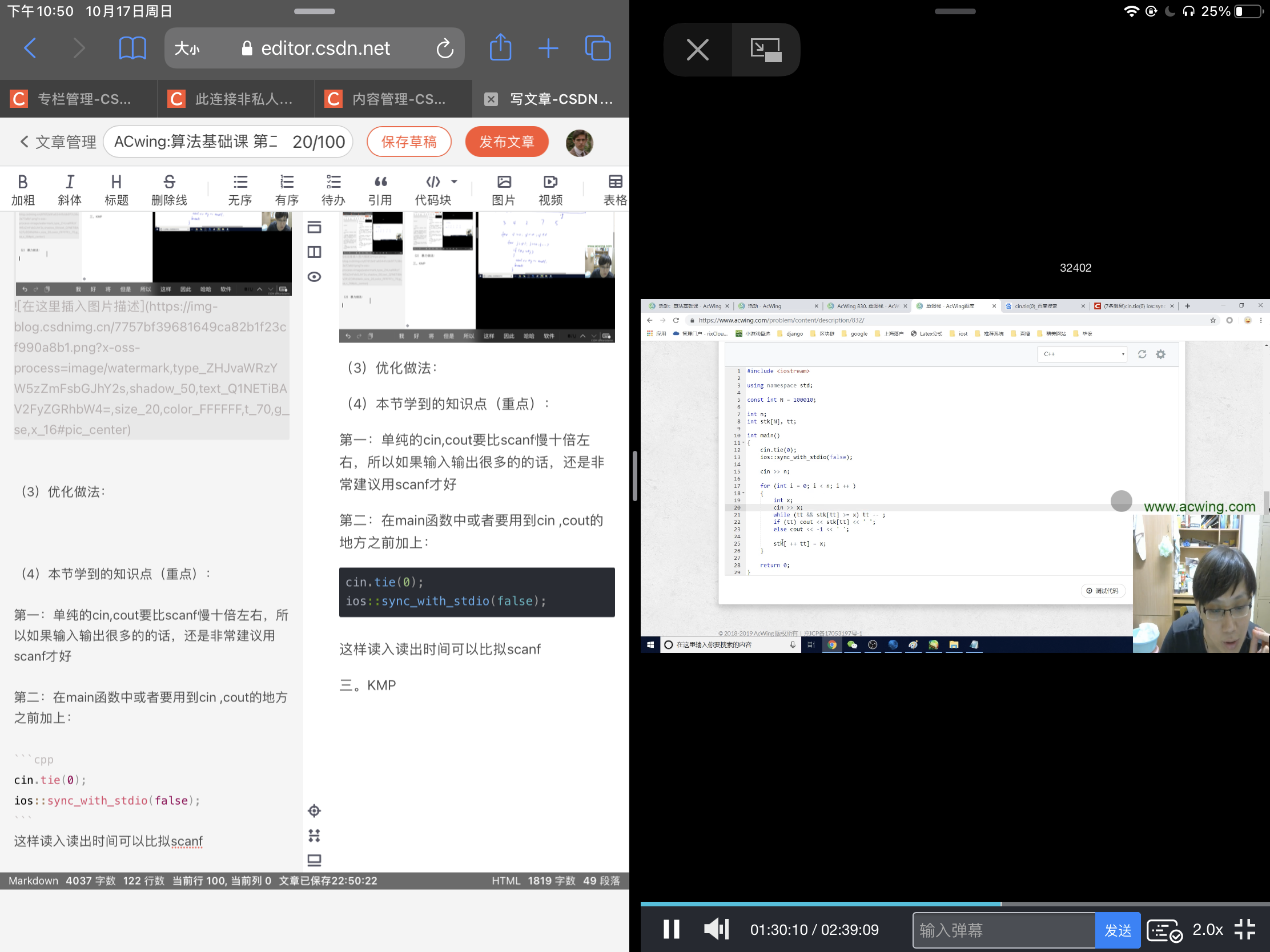Seek on the video progress bar

(x=955, y=904)
